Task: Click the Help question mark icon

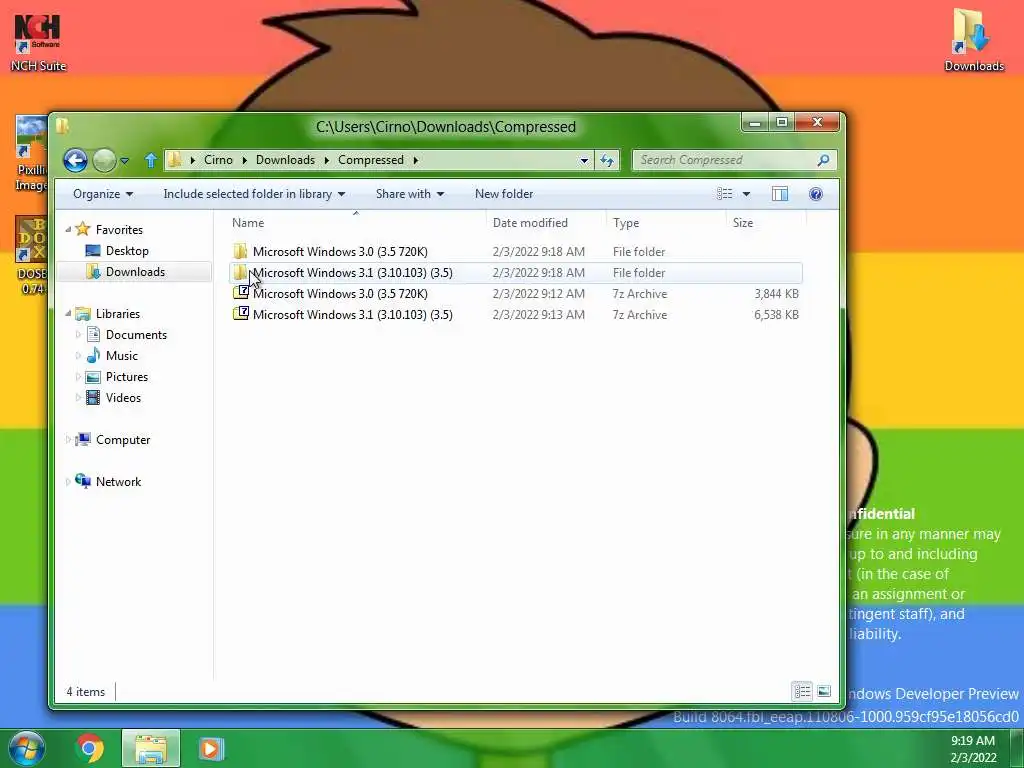Action: [816, 194]
